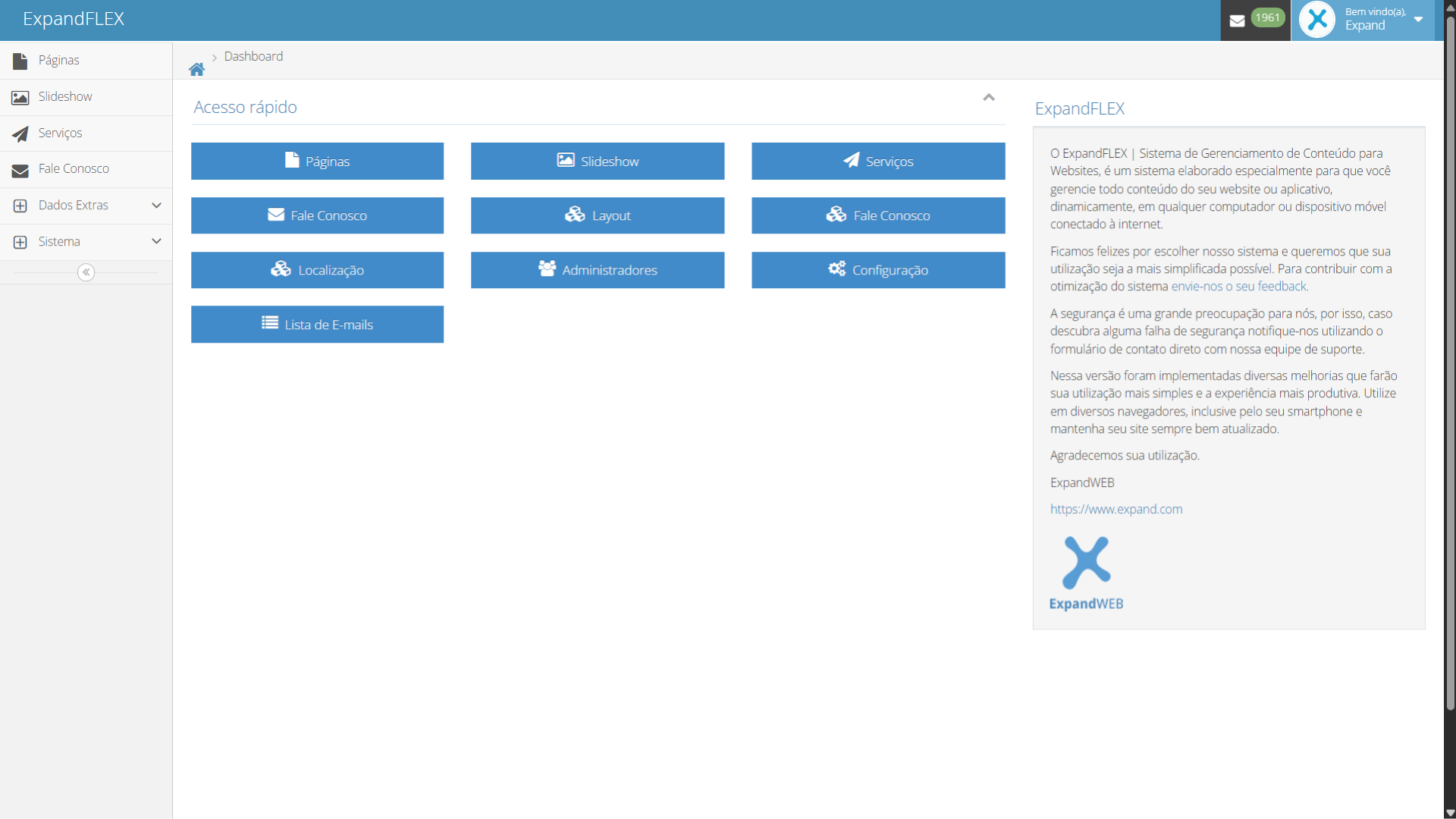1456x819 pixels.
Task: Click the Expand user avatar icon
Action: 1317,20
